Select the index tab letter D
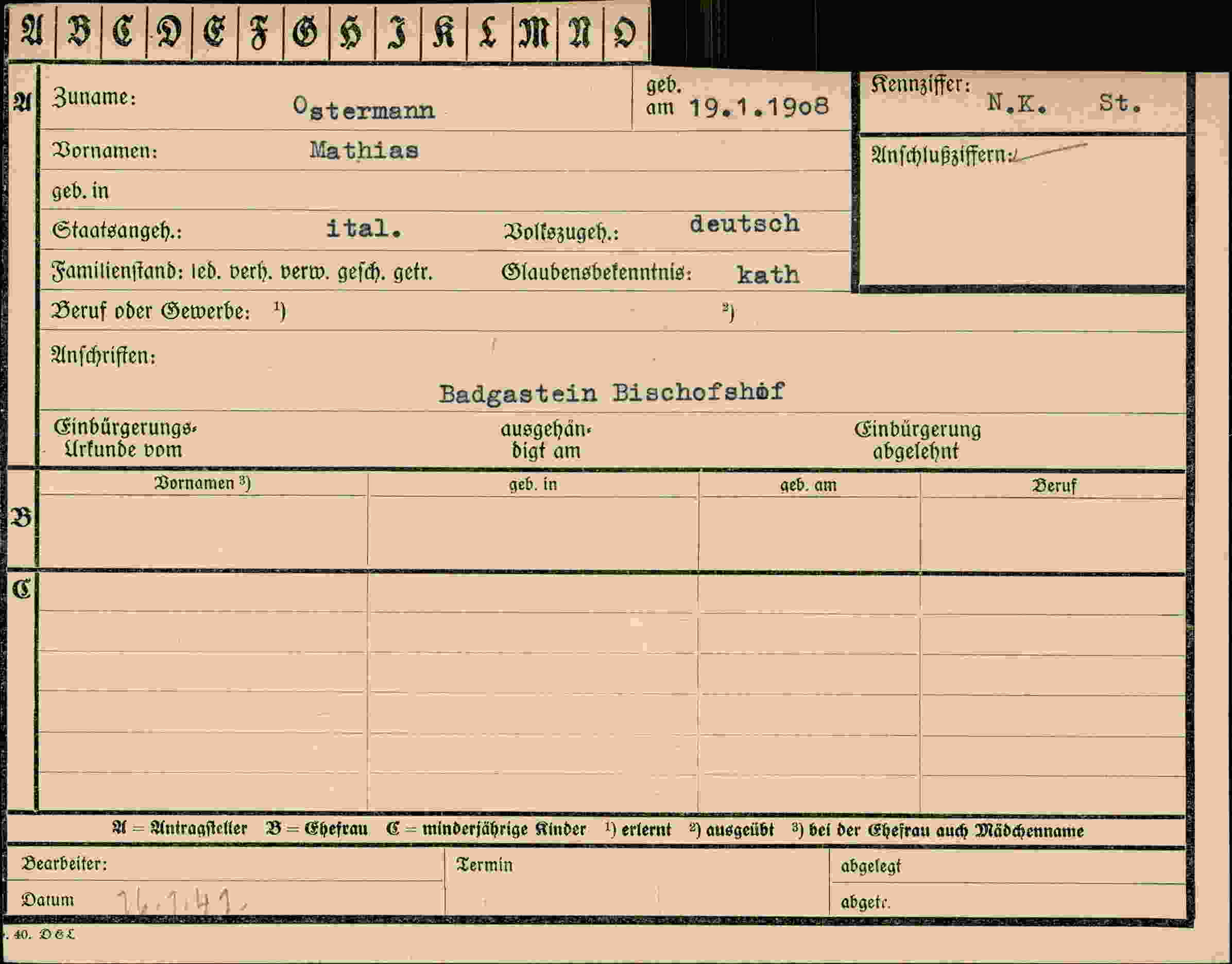The height and width of the screenshot is (964, 1232). [169, 31]
